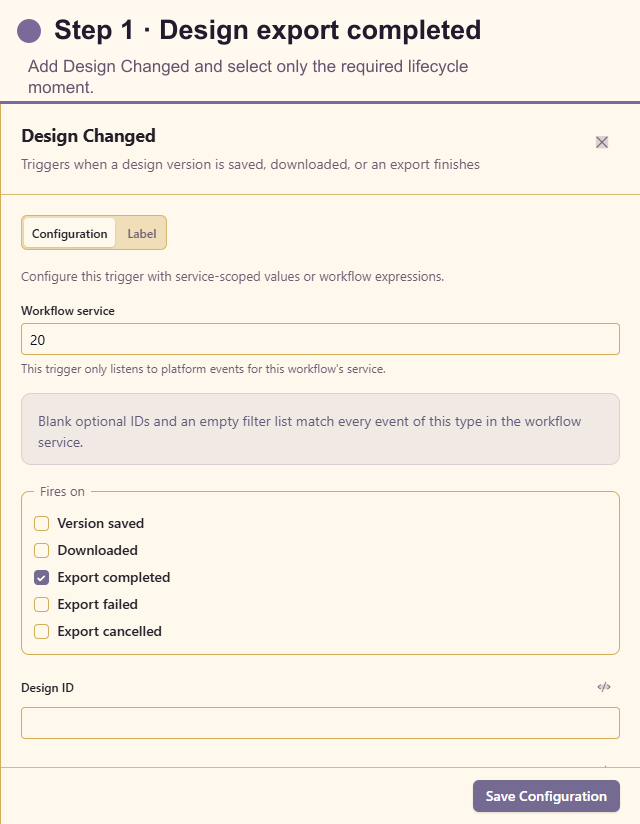Click the Design ID label
Screen dimensions: 640x824
47,688
